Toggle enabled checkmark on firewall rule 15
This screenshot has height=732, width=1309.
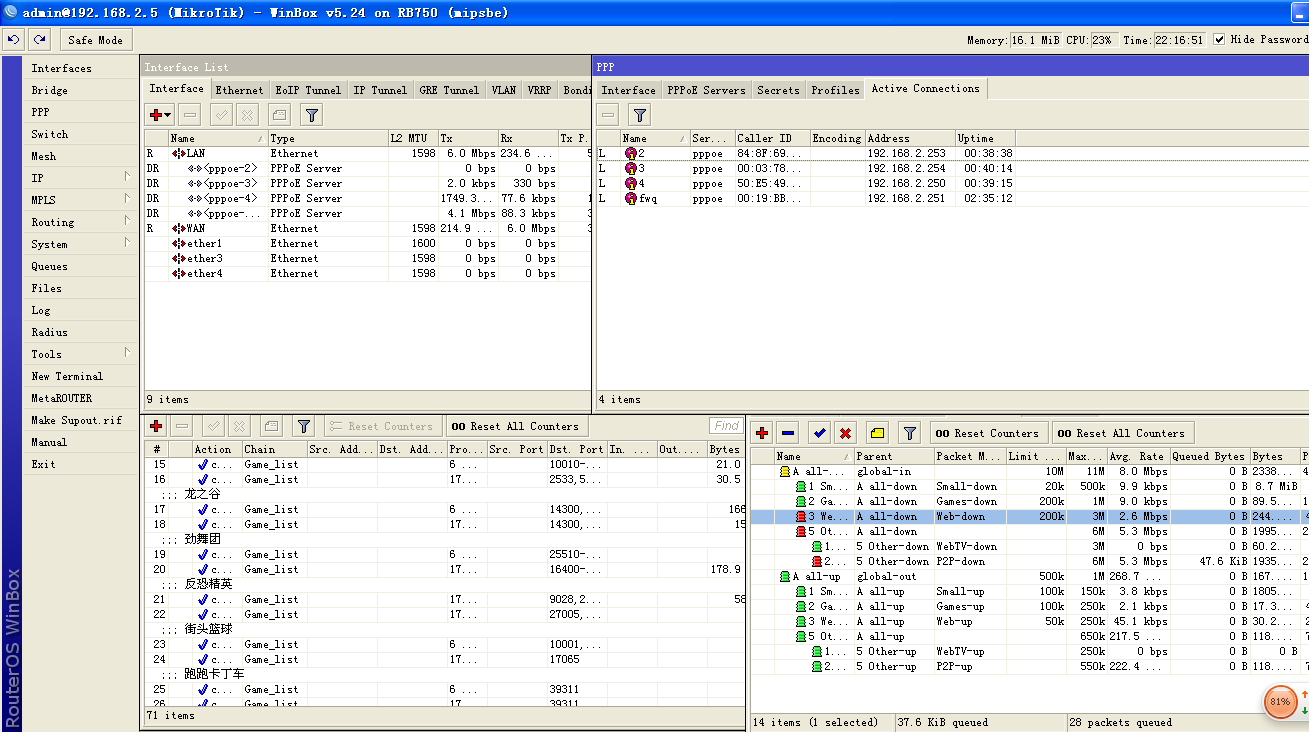point(203,464)
